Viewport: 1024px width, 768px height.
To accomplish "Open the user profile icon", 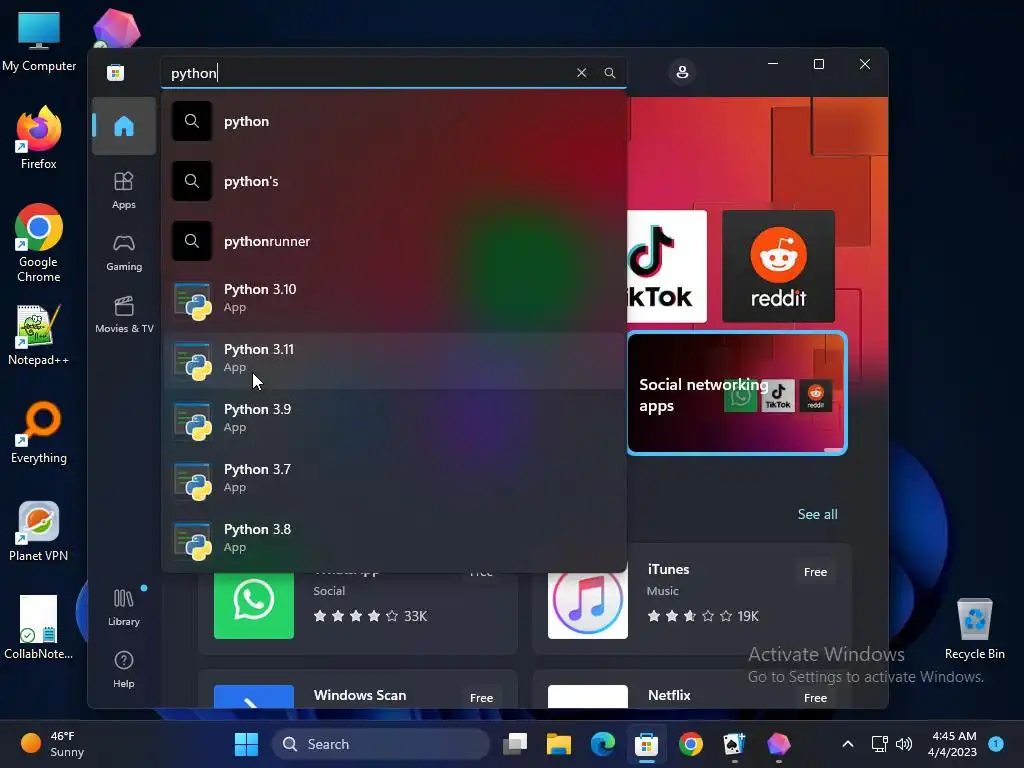I will 682,72.
